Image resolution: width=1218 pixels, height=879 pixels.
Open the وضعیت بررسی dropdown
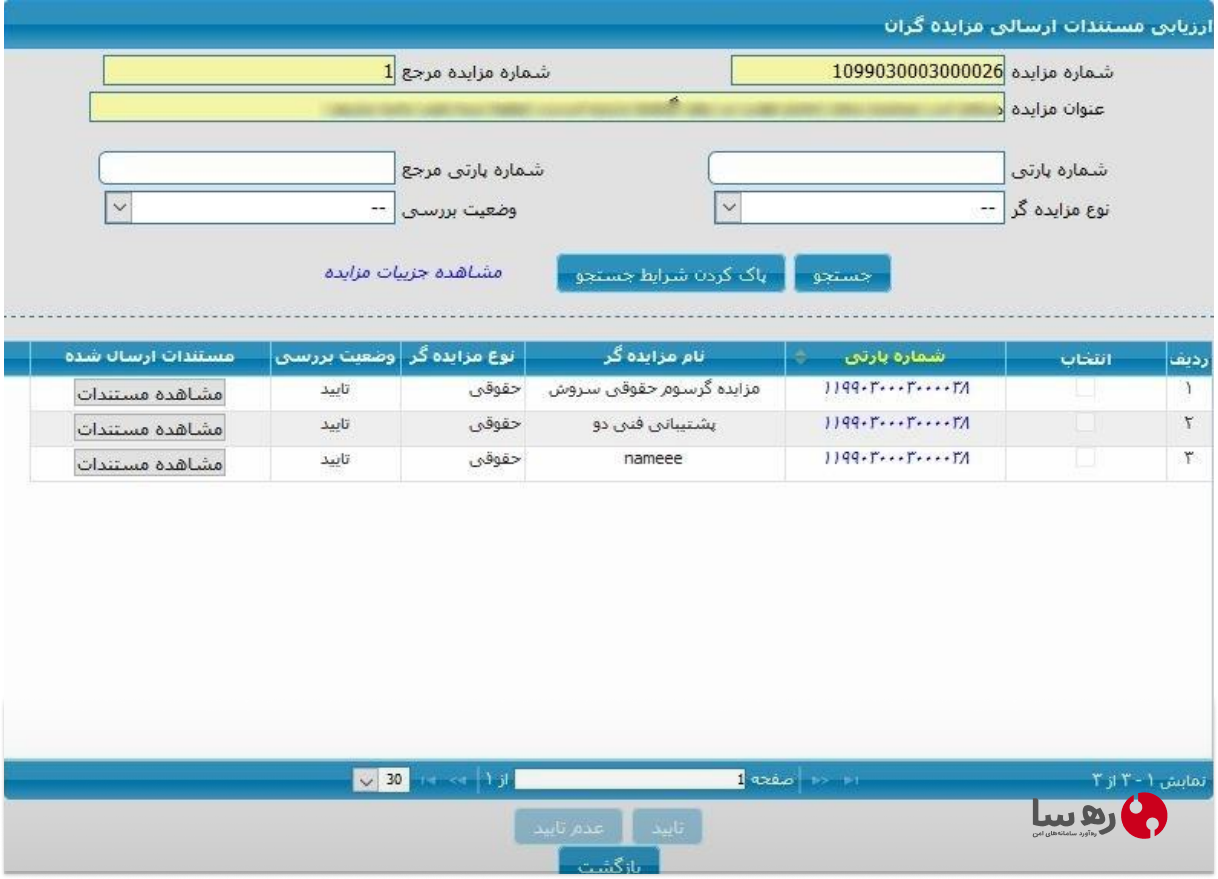(250, 208)
